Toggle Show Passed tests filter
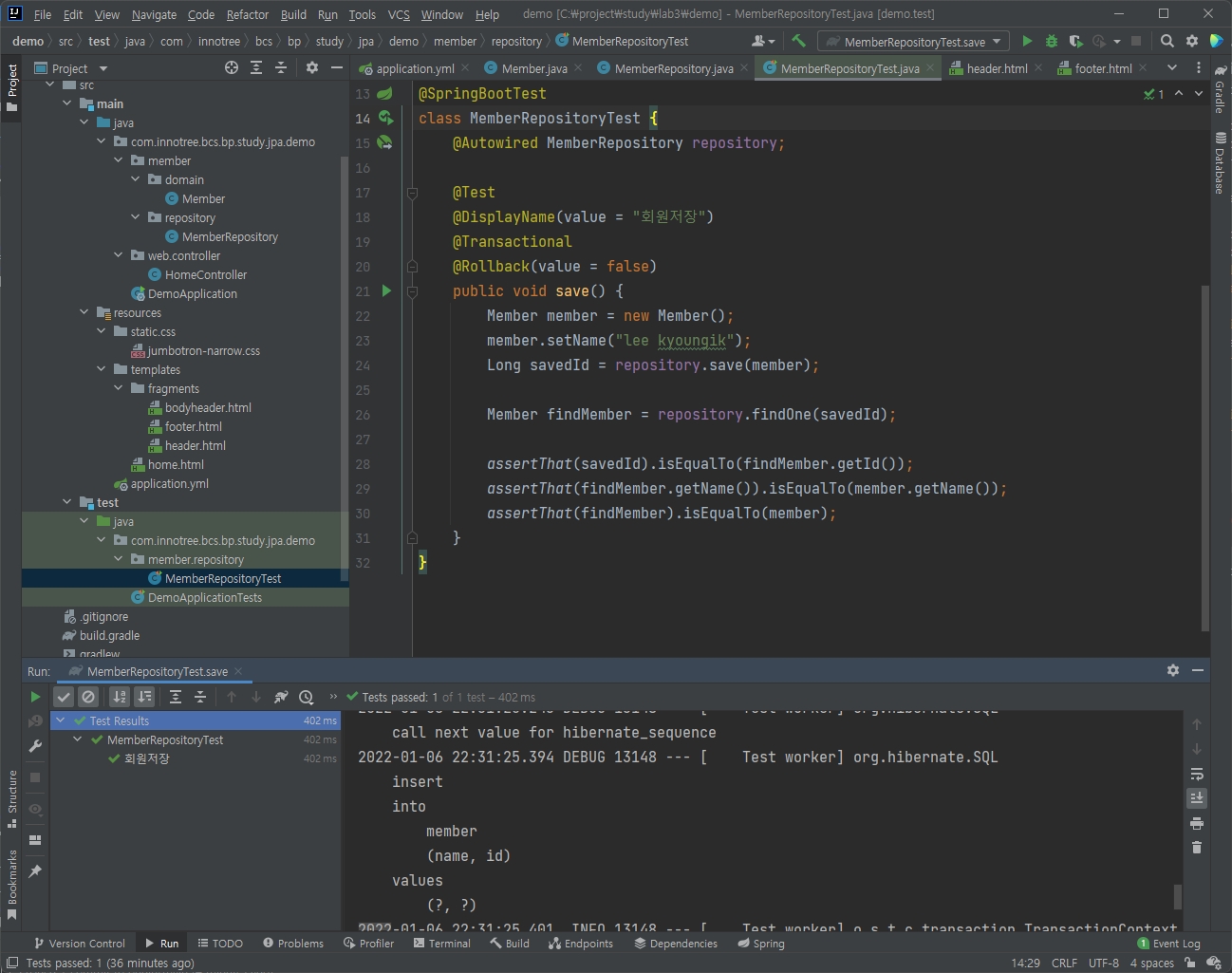The image size is (1232, 973). pos(64,697)
